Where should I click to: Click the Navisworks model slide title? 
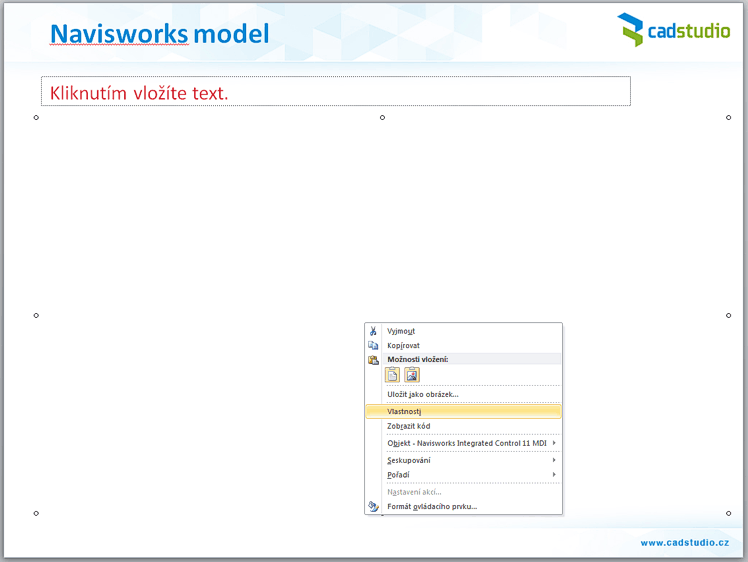click(x=159, y=34)
